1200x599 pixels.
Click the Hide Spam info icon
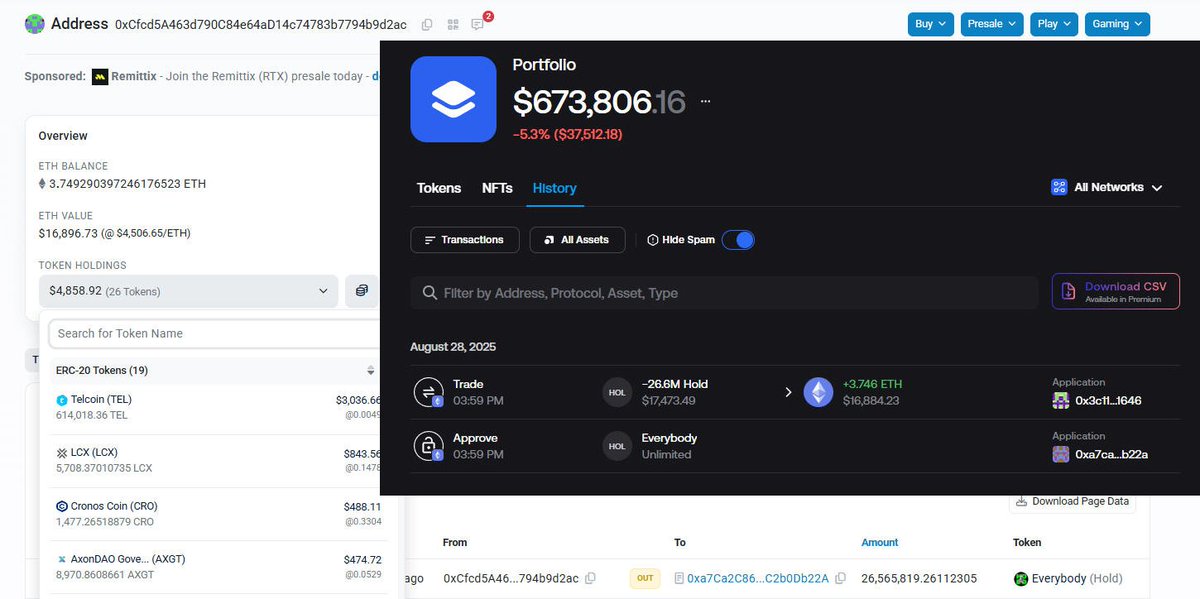653,240
